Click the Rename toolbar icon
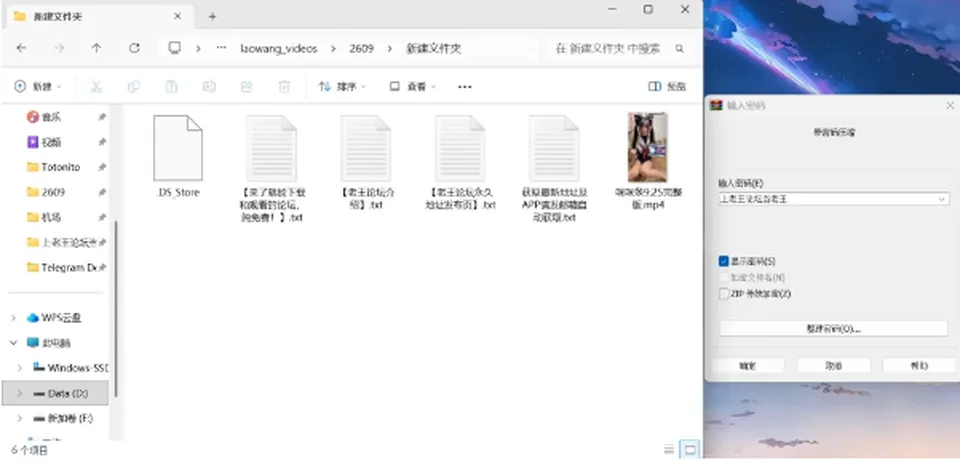 (209, 87)
